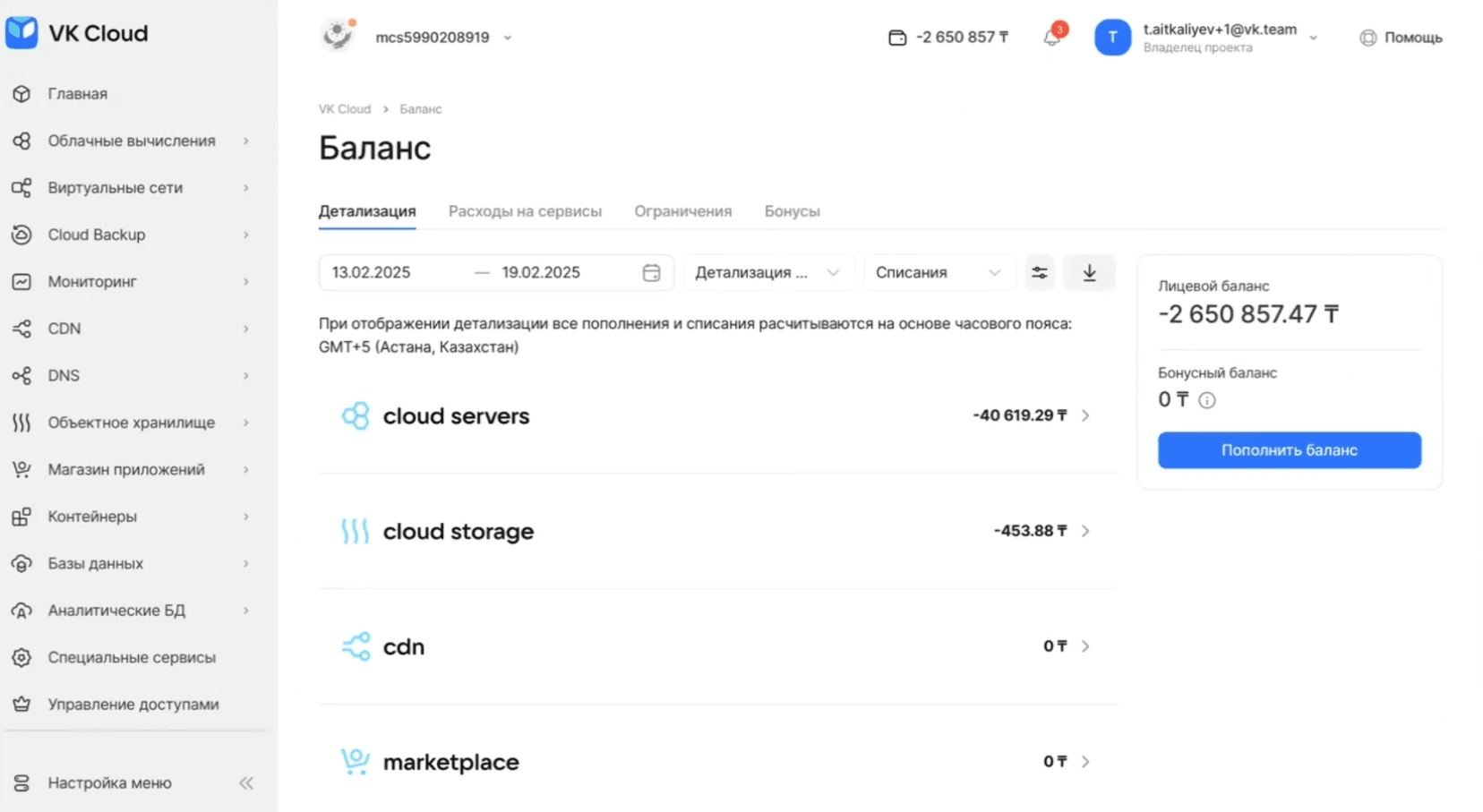Click the CDN sidebar icon
1483x812 pixels.
coord(21,329)
